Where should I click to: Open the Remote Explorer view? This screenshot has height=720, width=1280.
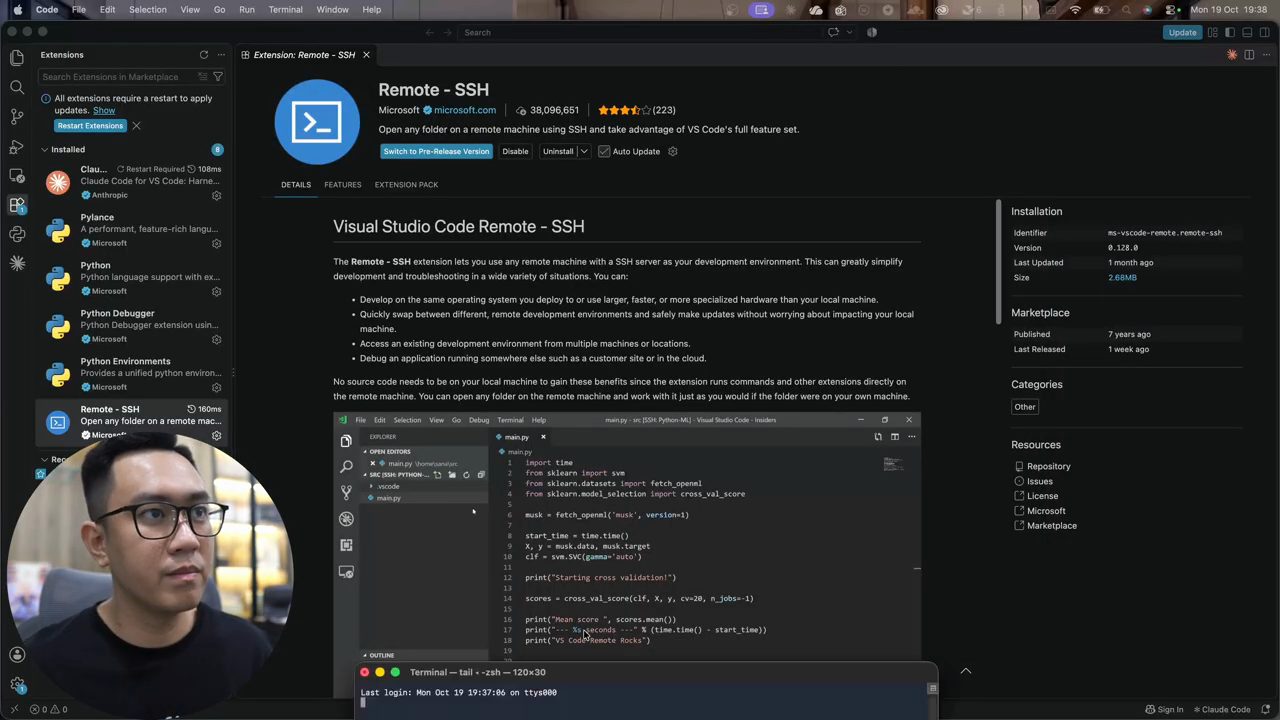point(17,176)
